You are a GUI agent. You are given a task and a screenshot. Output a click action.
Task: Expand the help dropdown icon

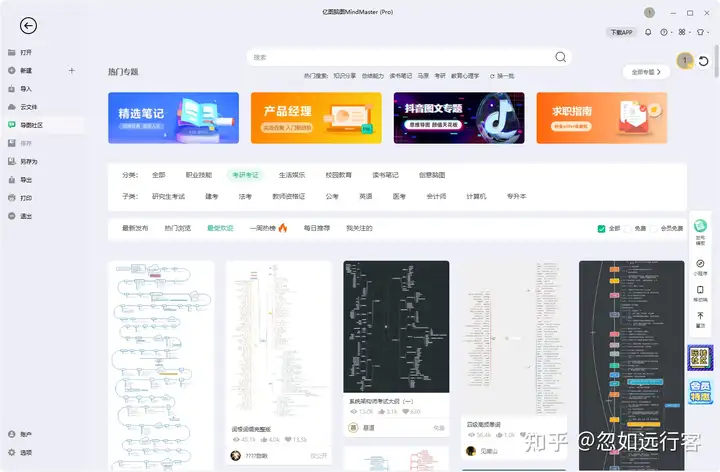[x=666, y=32]
